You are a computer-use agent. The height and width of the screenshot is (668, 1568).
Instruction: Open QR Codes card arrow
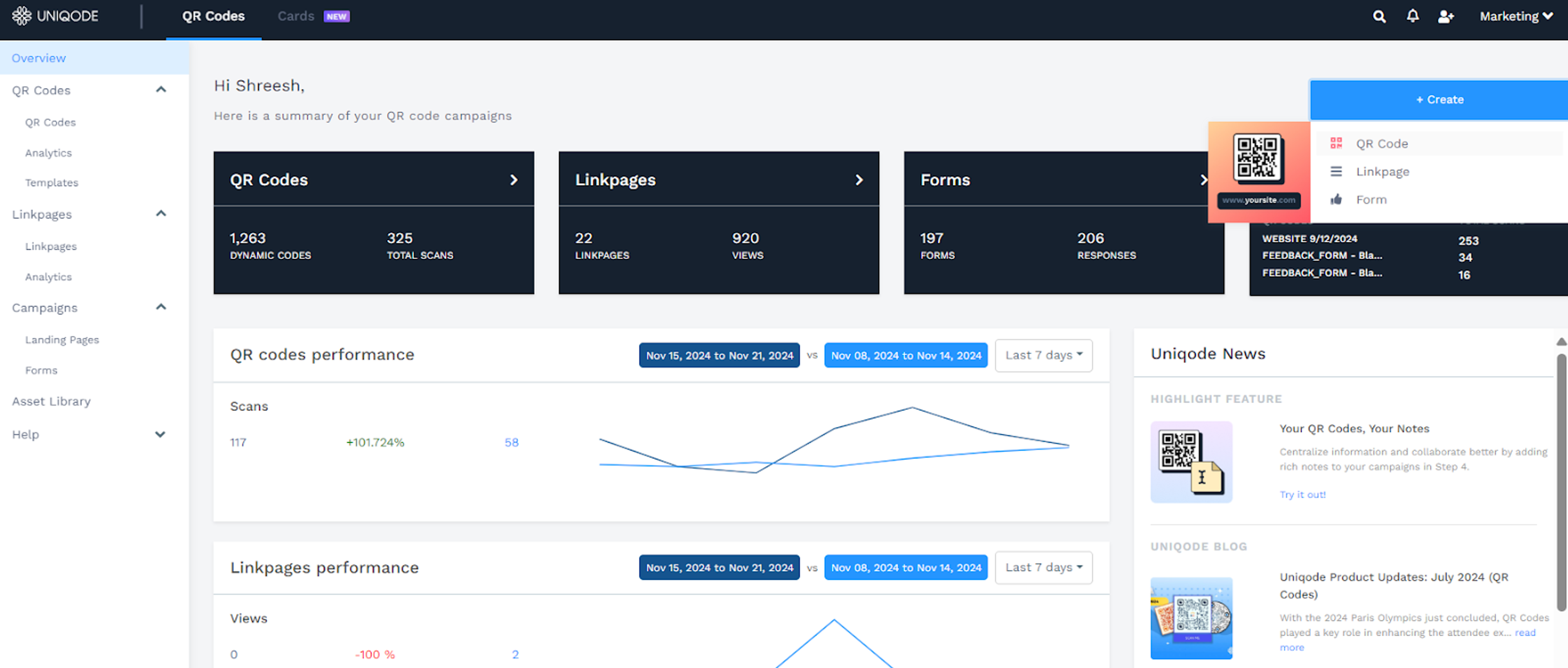pyautogui.click(x=514, y=180)
